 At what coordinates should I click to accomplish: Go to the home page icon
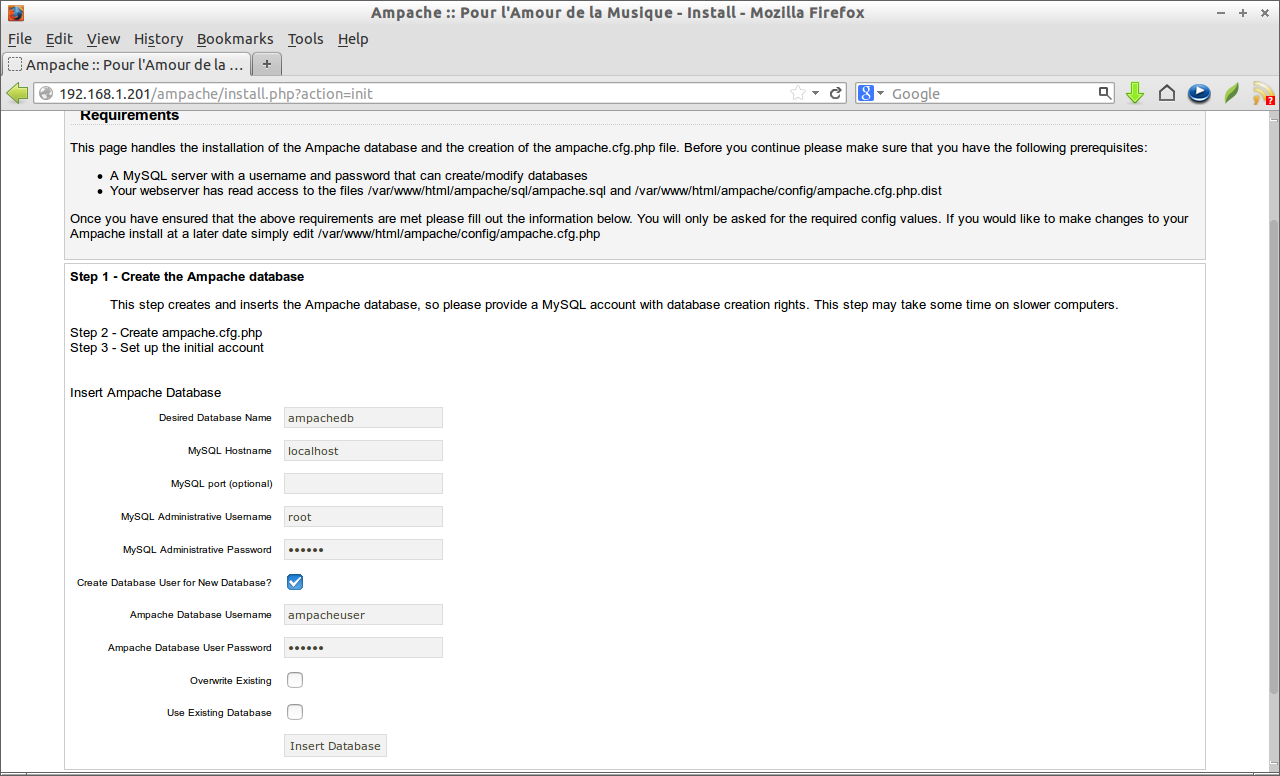(x=1167, y=93)
